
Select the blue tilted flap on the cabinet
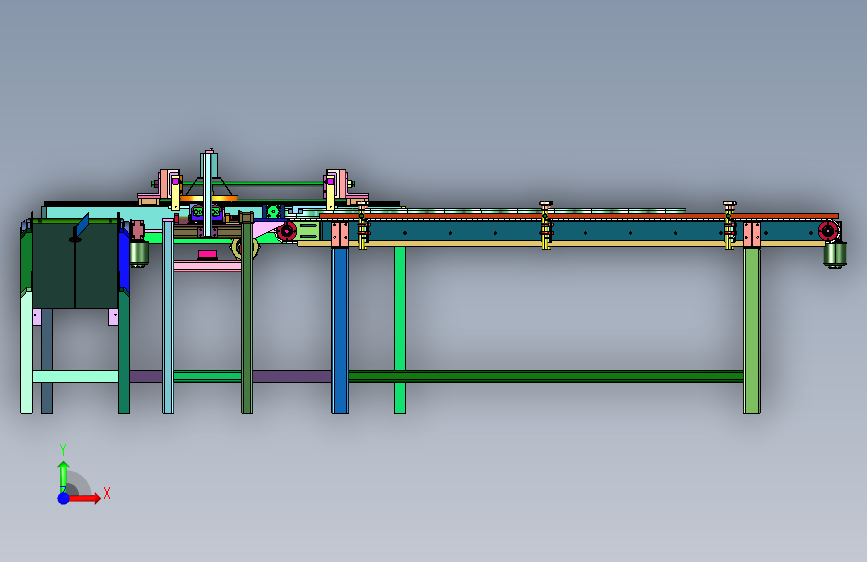[82, 226]
